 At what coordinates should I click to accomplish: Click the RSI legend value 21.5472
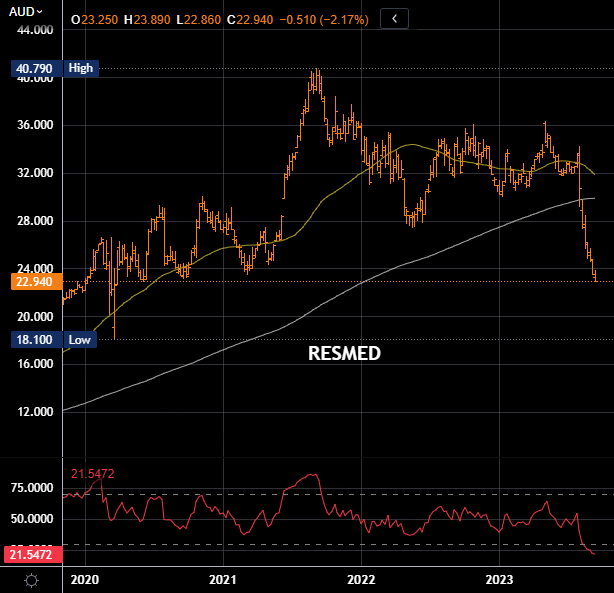click(x=92, y=473)
